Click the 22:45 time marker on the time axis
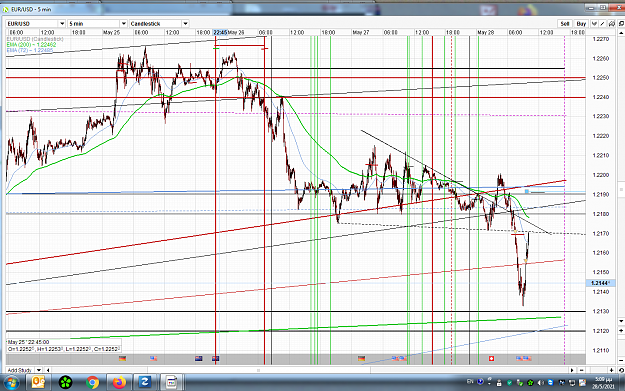Image resolution: width=625 pixels, height=391 pixels. [x=220, y=33]
